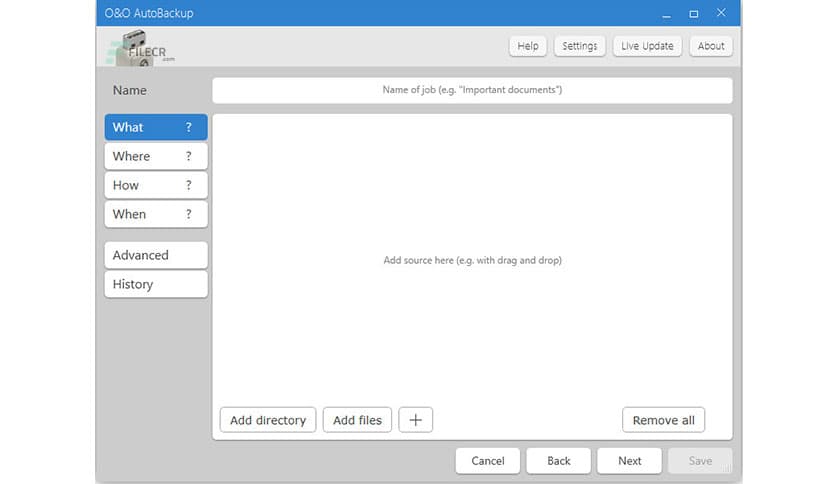Screen dimensions: 836x484
Task: Open the How tab
Action: 156,185
